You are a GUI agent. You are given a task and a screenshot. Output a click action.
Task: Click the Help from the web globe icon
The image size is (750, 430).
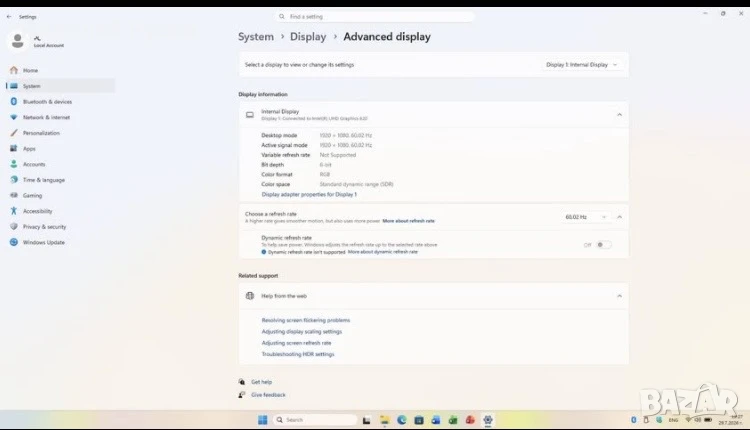[x=250, y=296]
